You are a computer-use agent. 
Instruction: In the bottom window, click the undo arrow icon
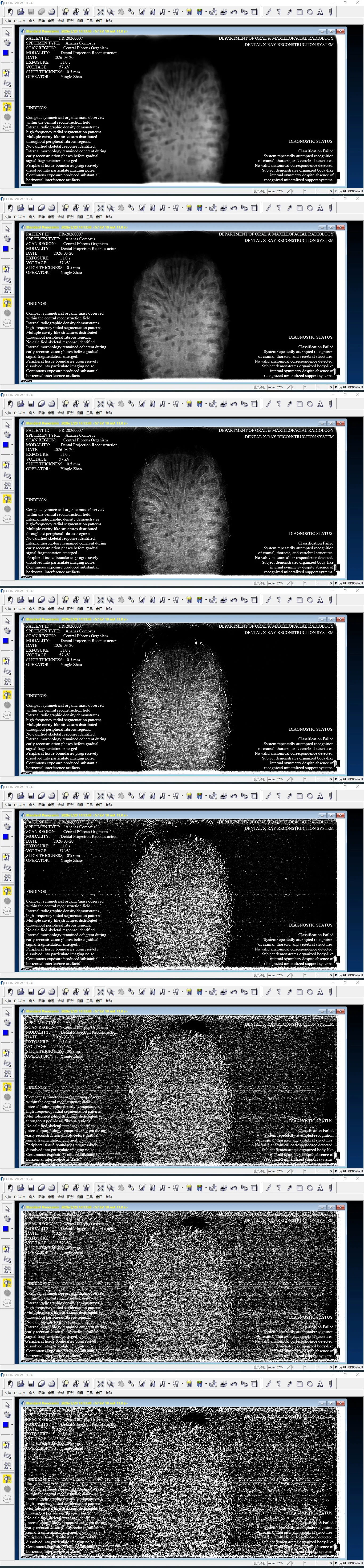[234, 1384]
